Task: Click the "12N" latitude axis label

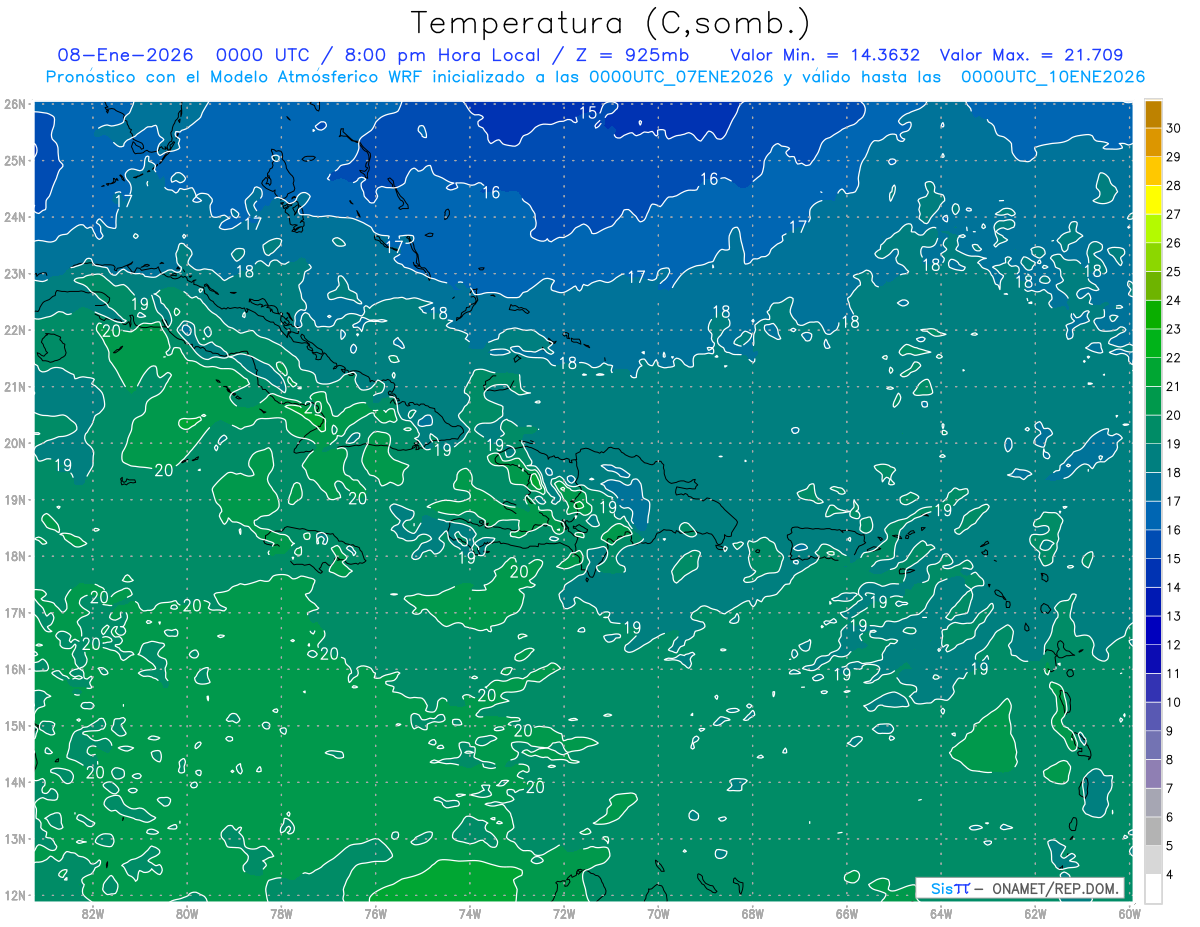Action: coord(15,895)
